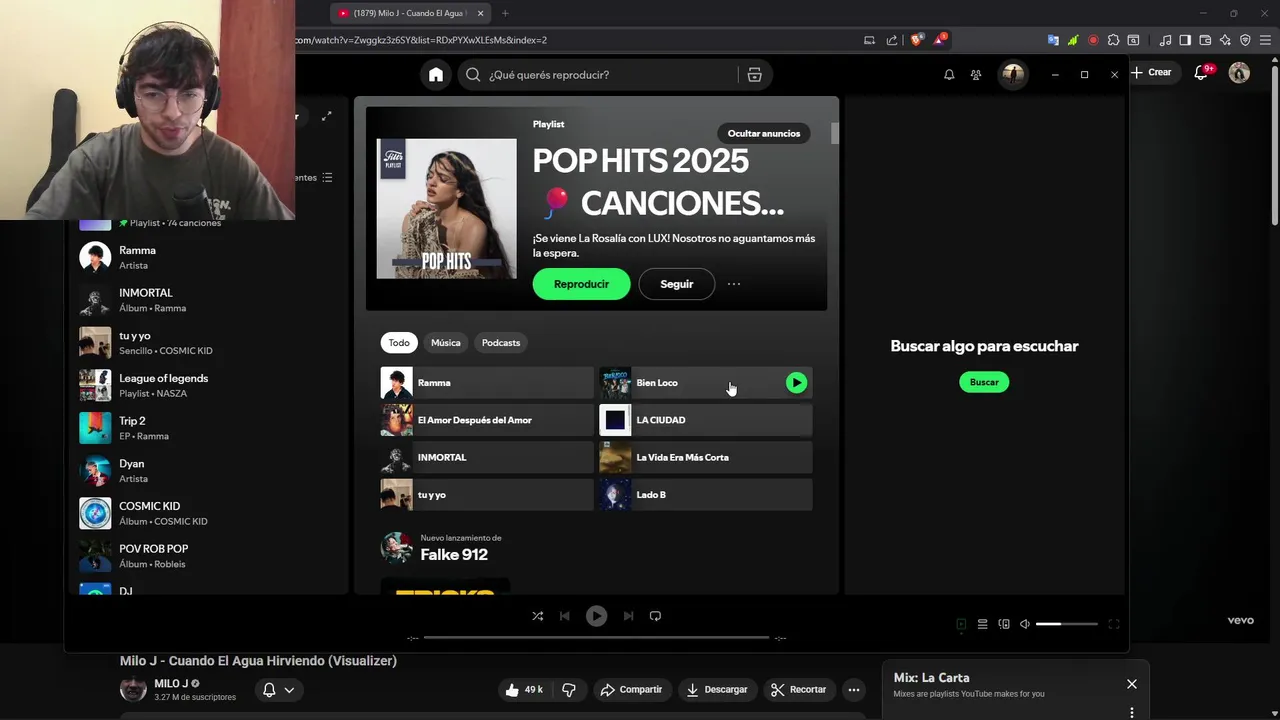Screen dimensions: 1280x720
Task: Click Ocultar anuncios button
Action: coord(764,133)
